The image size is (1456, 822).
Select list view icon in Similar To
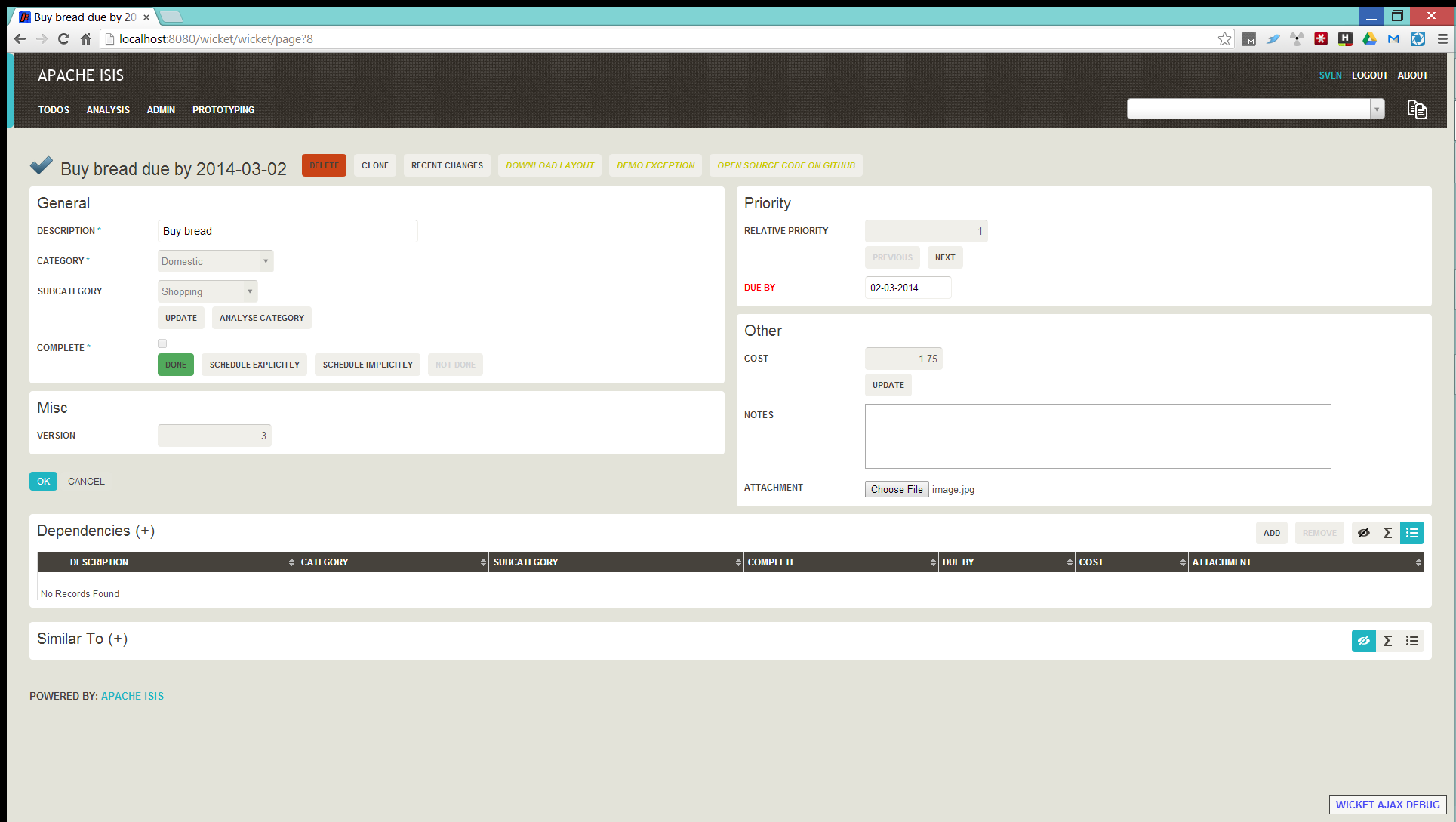tap(1411, 641)
